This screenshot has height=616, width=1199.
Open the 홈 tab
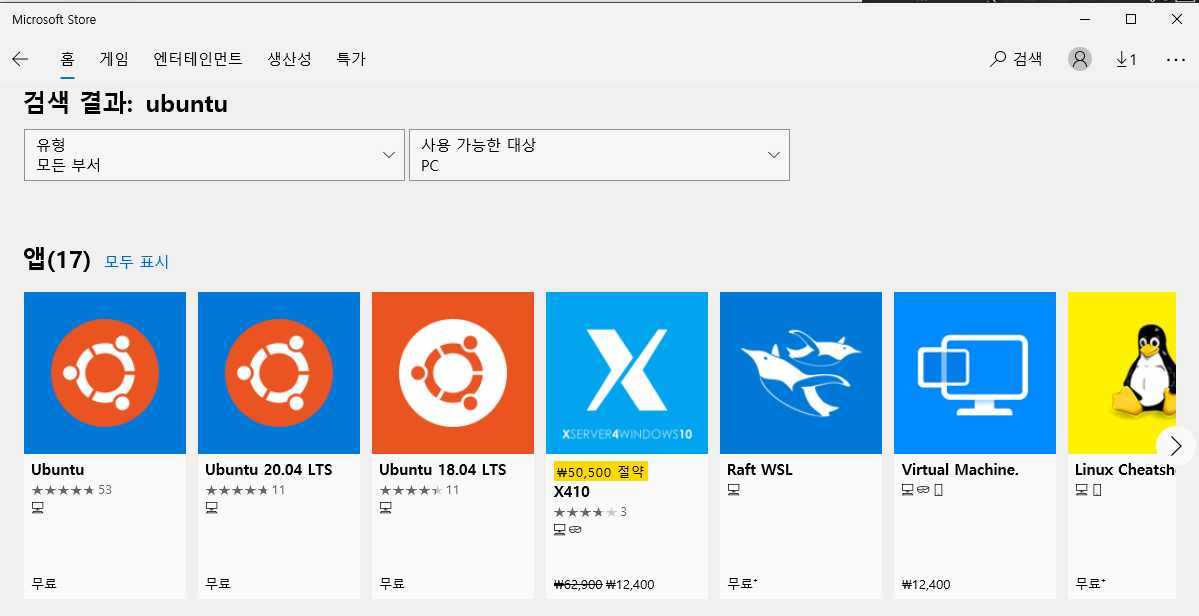[x=67, y=59]
